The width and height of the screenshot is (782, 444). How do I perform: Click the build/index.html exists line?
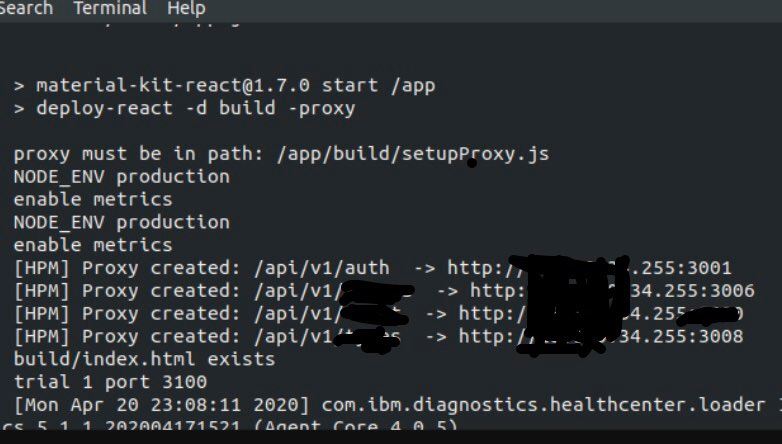(144, 359)
